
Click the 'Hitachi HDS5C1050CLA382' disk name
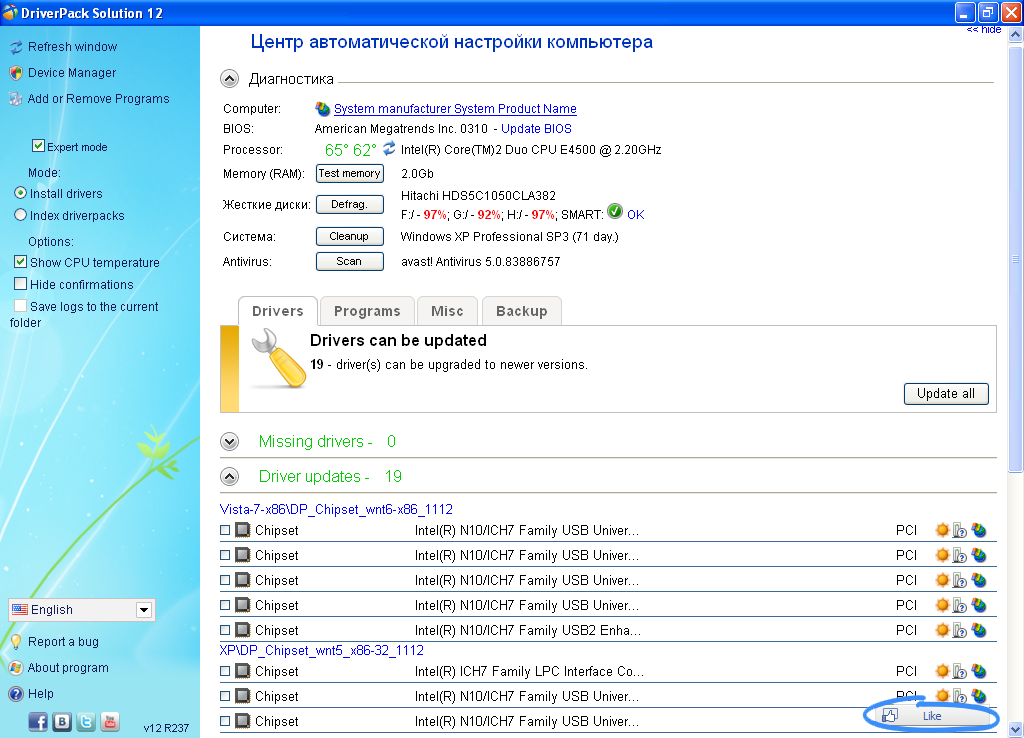point(478,195)
